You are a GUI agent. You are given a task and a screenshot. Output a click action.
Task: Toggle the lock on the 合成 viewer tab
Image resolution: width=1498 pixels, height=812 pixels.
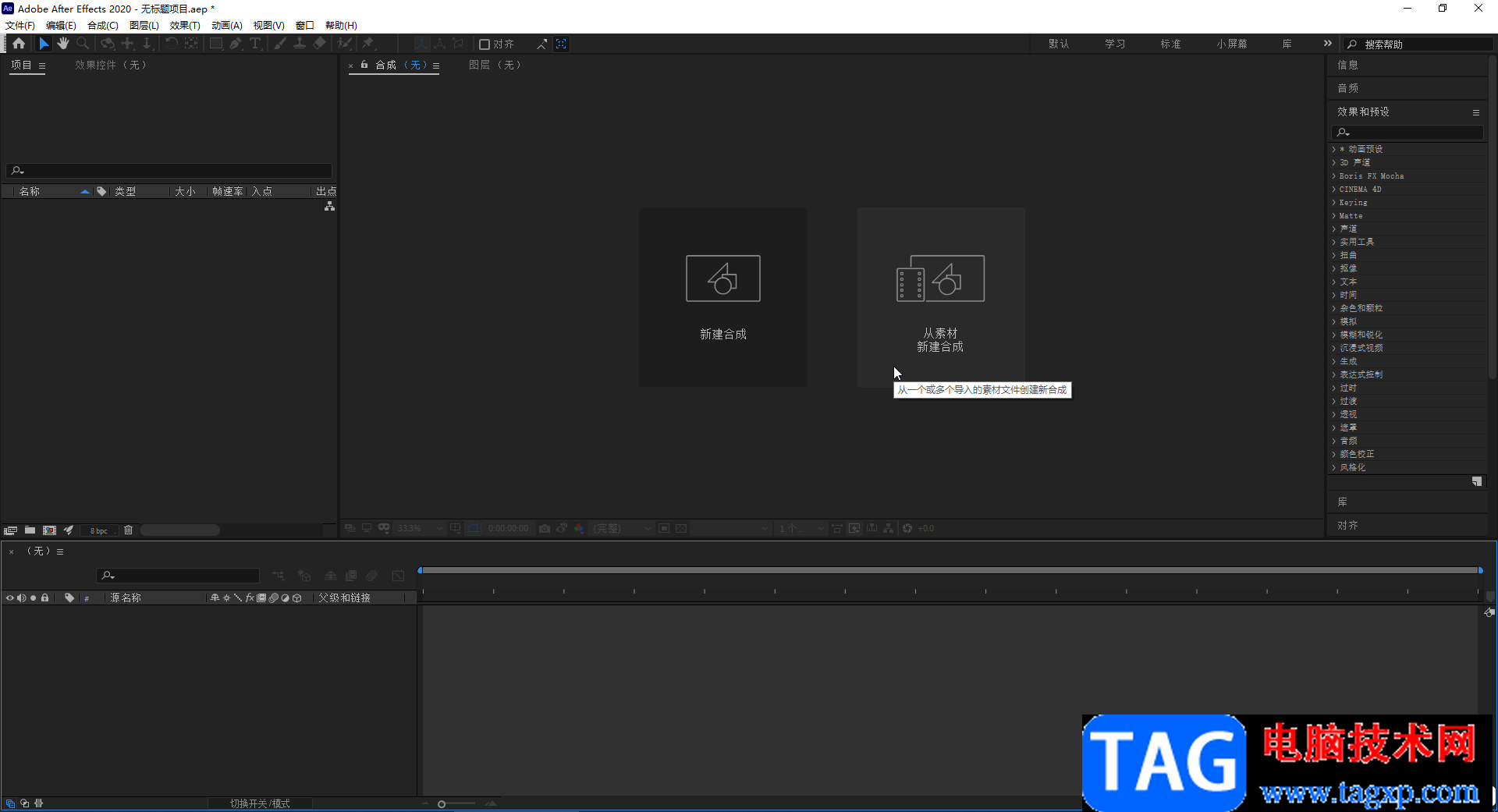(x=364, y=65)
